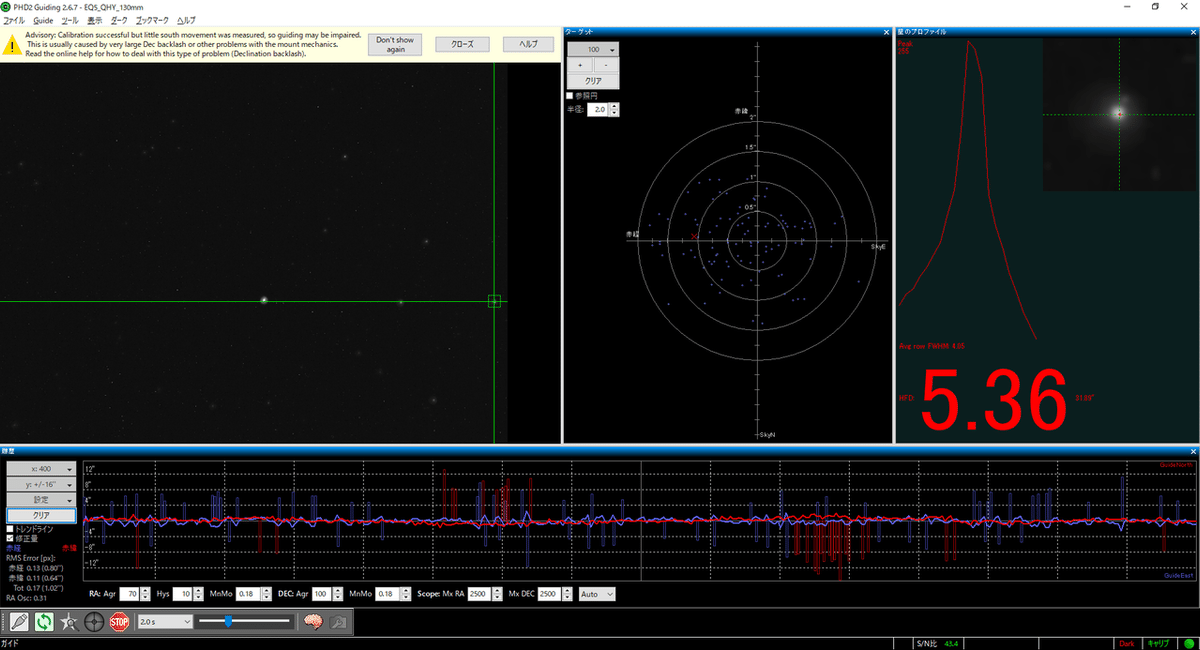Uncheck the 修正量 checkbox
The width and height of the screenshot is (1200, 650).
click(x=11, y=538)
